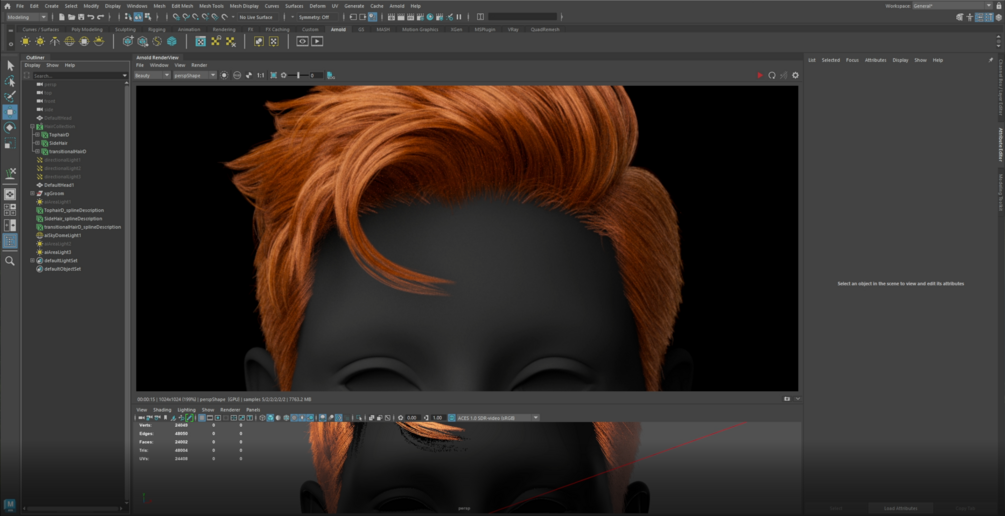
Task: Switch to the XGen shelf tab
Action: (456, 29)
